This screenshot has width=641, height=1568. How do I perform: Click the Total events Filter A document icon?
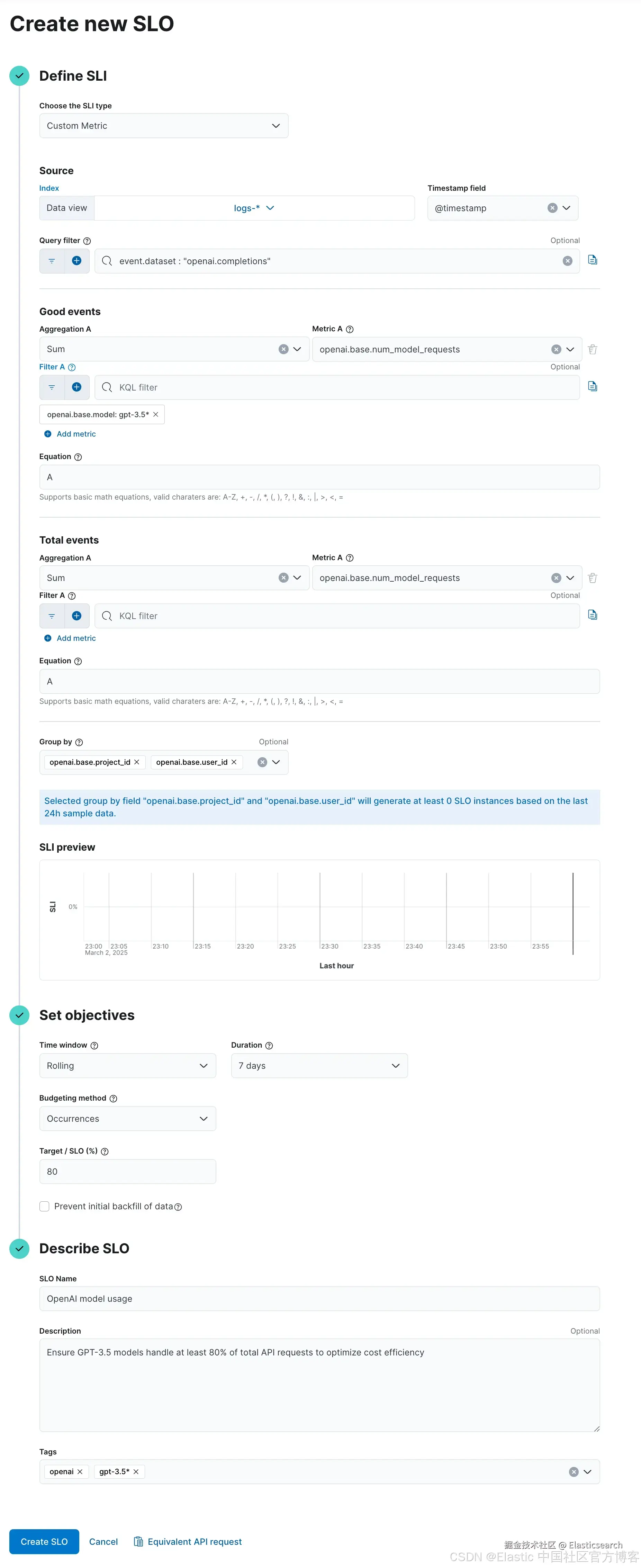pos(592,615)
